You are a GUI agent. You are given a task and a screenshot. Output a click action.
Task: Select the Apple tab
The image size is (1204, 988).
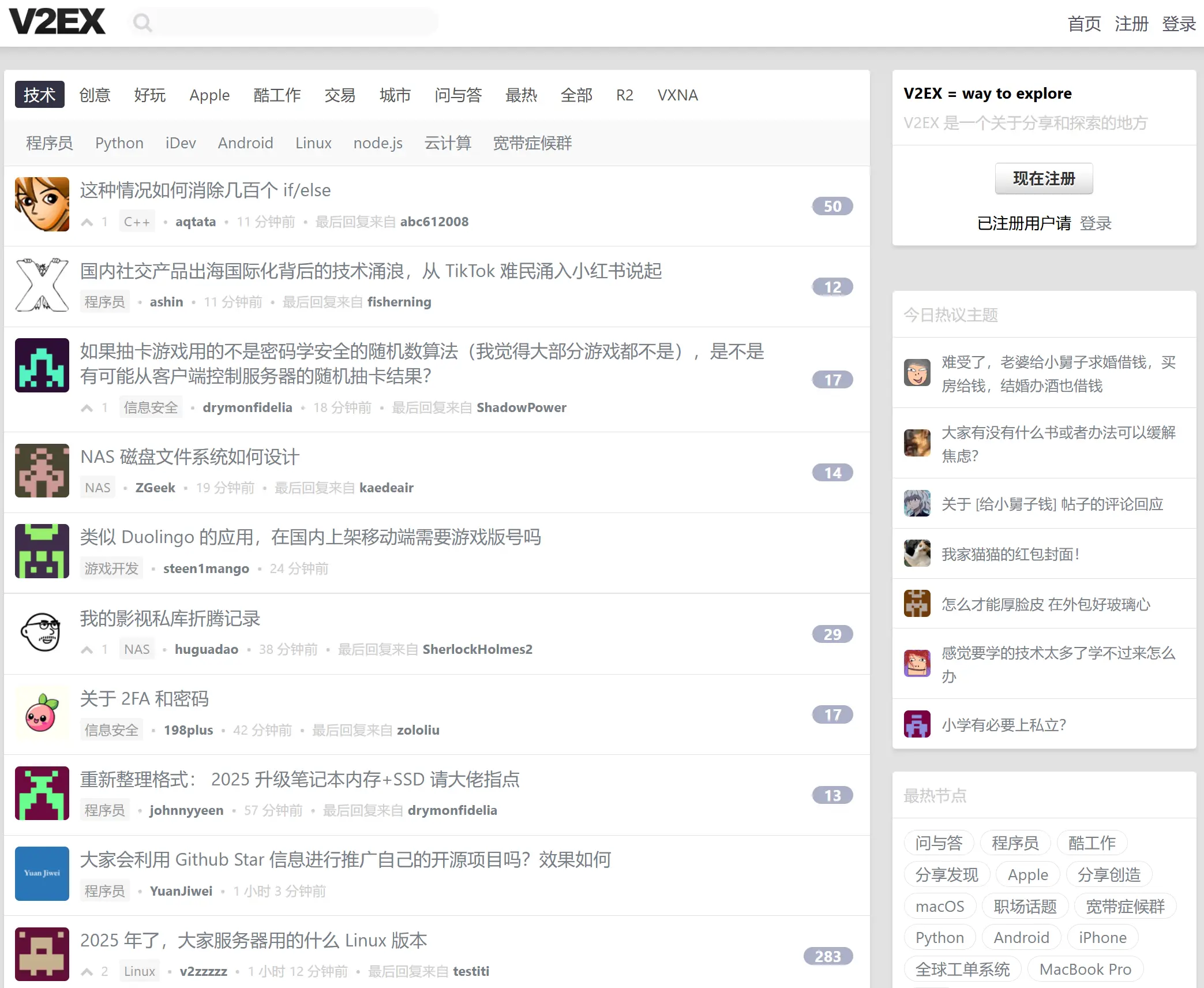tap(209, 95)
